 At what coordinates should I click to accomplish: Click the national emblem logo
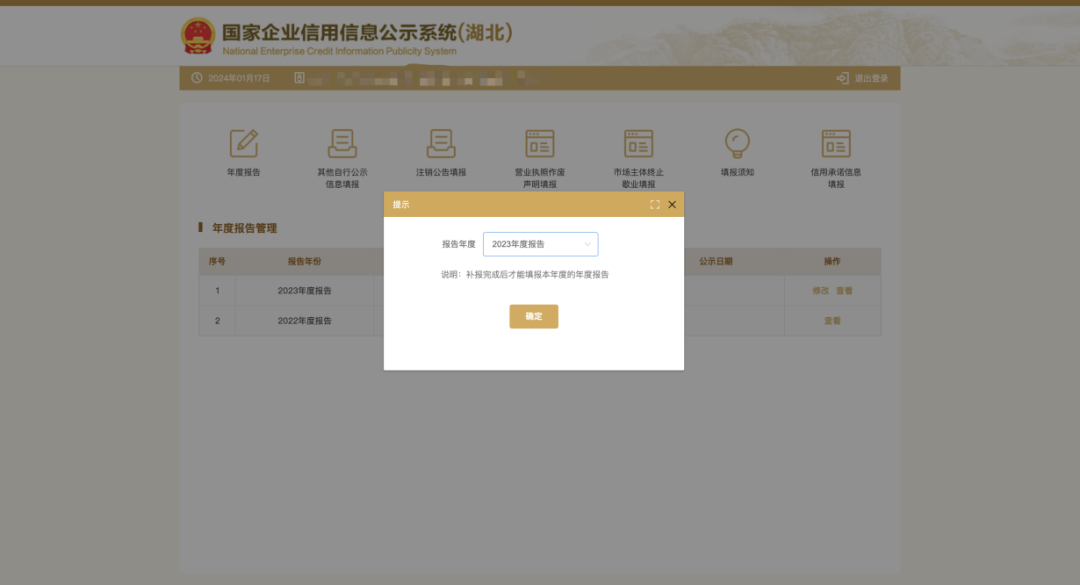coord(198,37)
